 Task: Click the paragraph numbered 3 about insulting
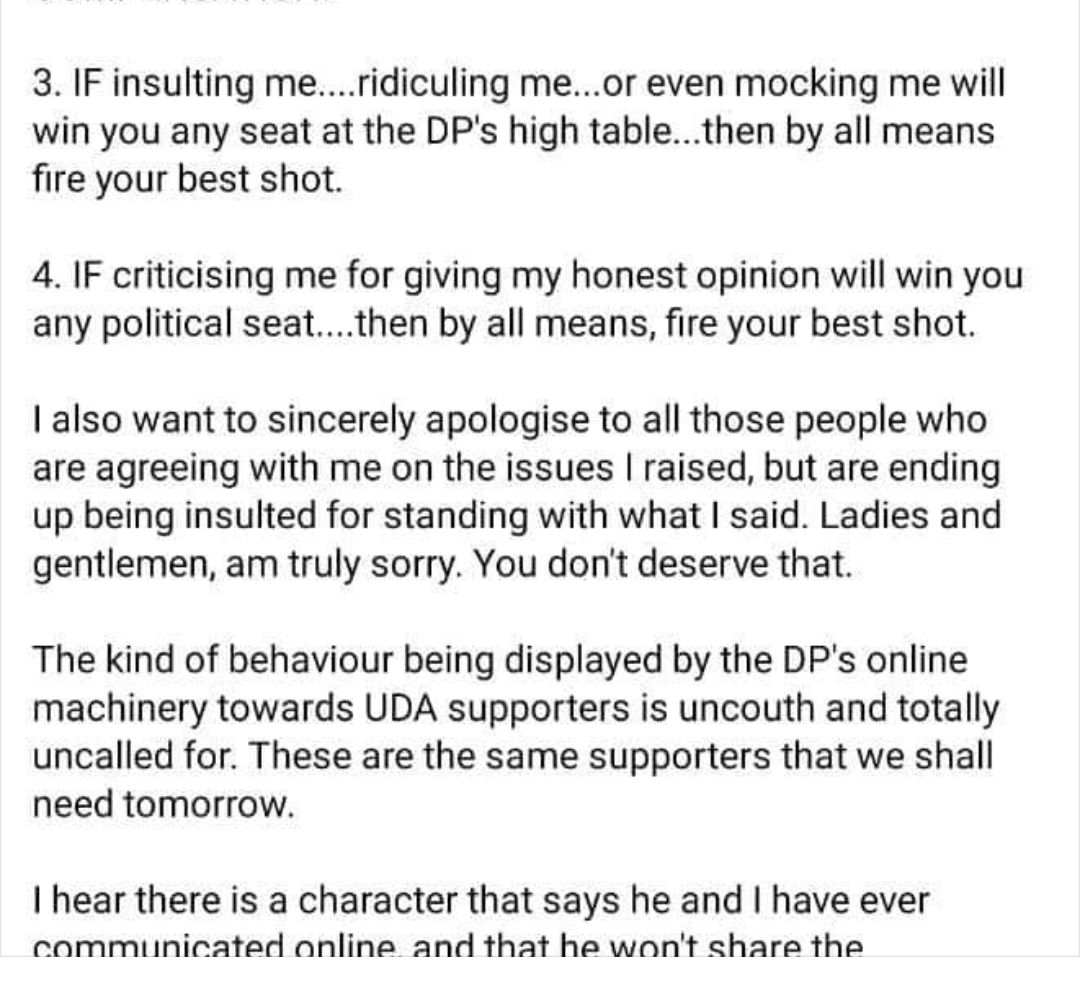click(519, 131)
